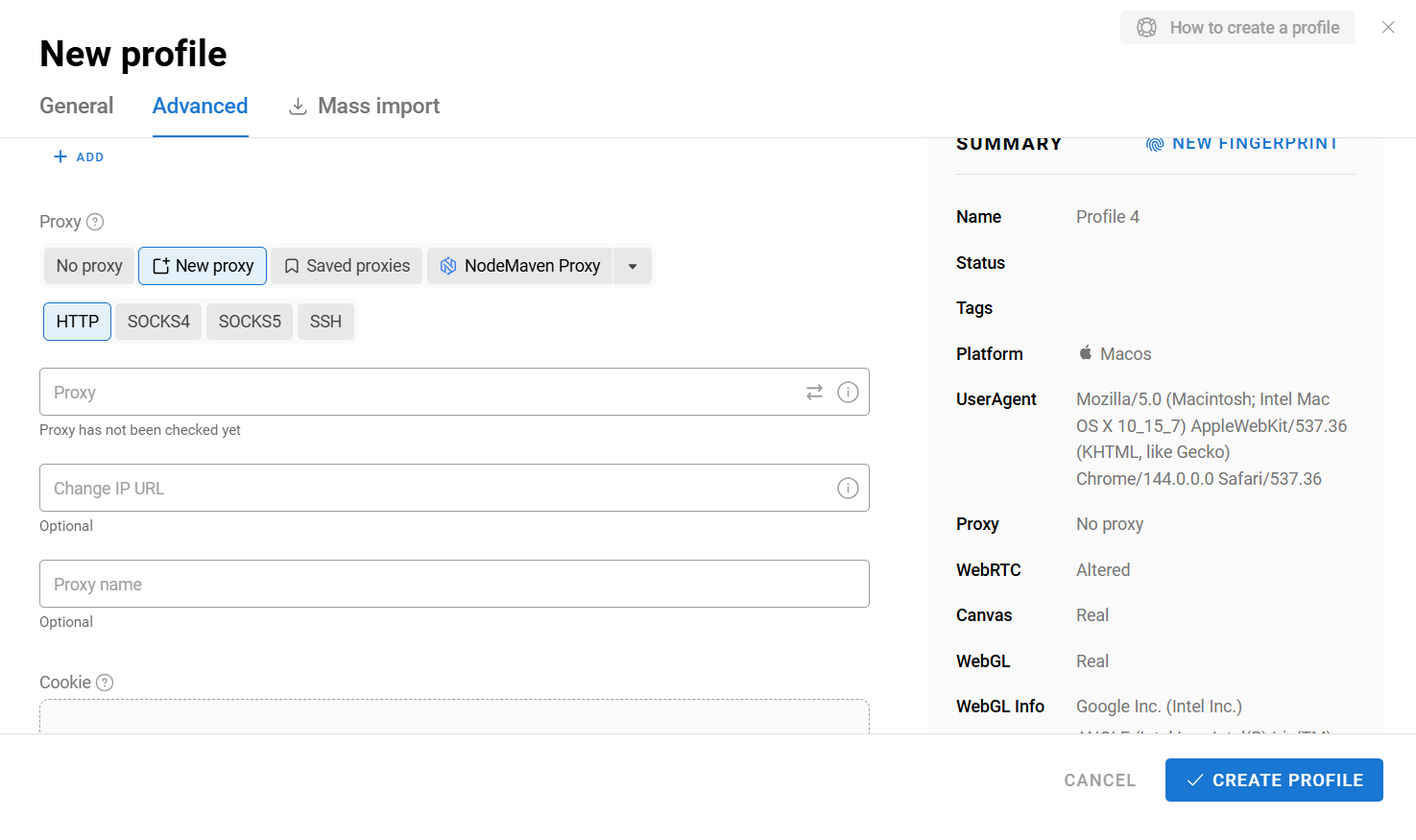Switch to the General tab
This screenshot has width=1416, height=840.
tap(77, 106)
